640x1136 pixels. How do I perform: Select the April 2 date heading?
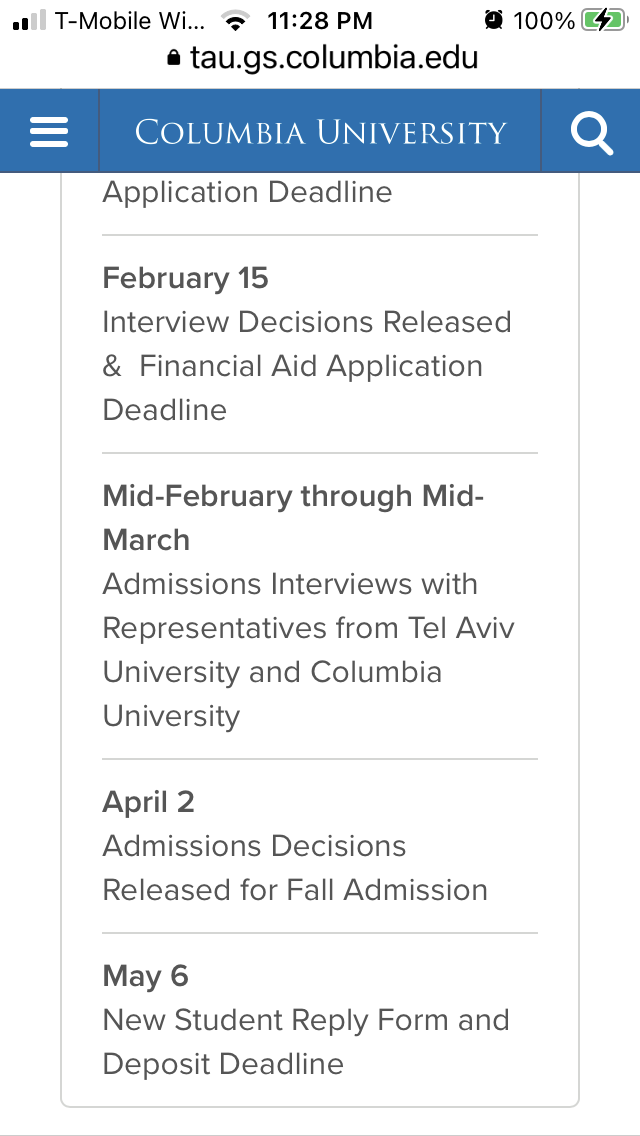[148, 802]
